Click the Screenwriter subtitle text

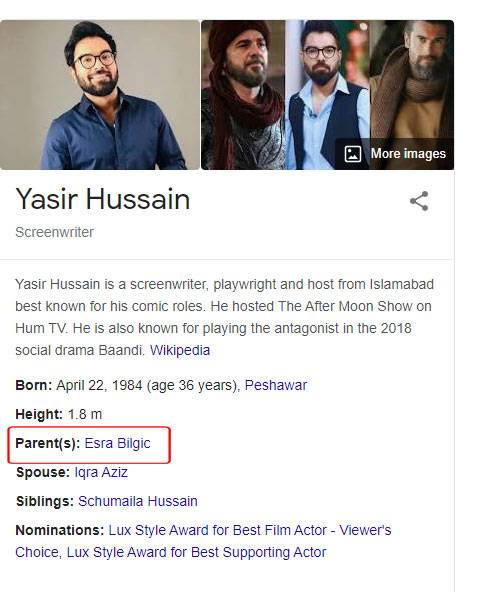54,232
